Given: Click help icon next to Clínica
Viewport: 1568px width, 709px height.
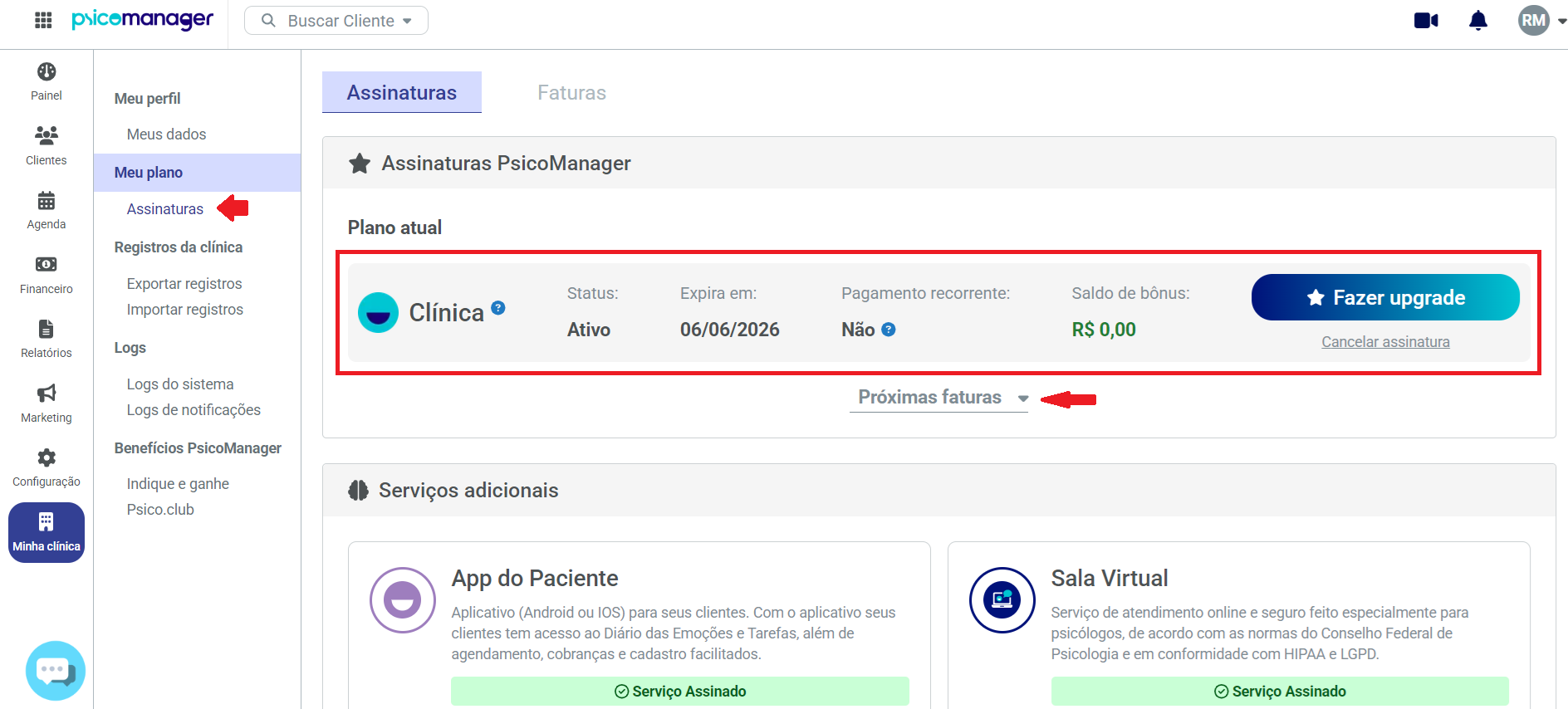Looking at the screenshot, I should coord(498,307).
